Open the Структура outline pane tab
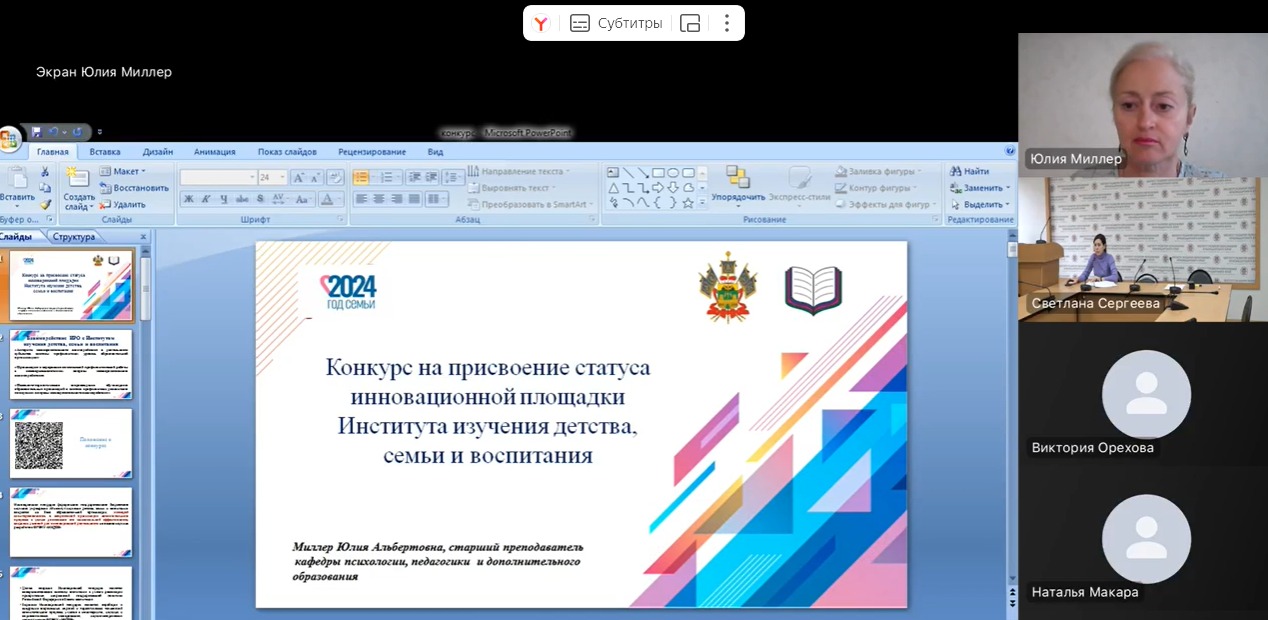Screen dimensions: 1268x620 click(74, 237)
